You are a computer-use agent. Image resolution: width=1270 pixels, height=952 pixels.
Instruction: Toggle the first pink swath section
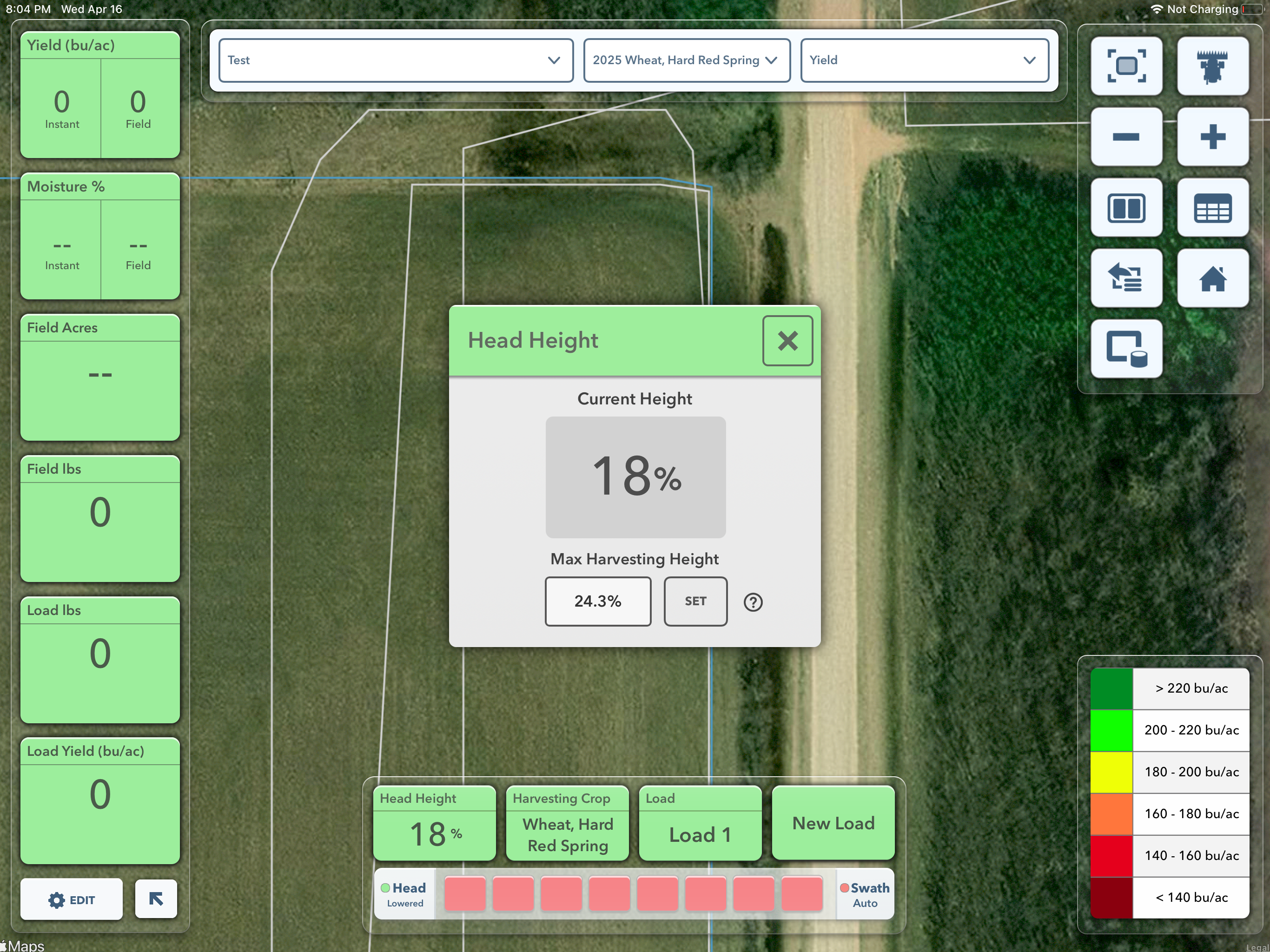465,894
